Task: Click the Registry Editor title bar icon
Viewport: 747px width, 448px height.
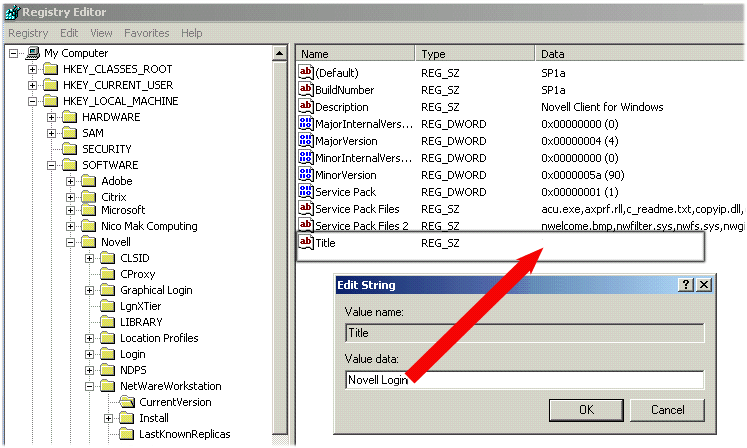Action: click(x=12, y=12)
